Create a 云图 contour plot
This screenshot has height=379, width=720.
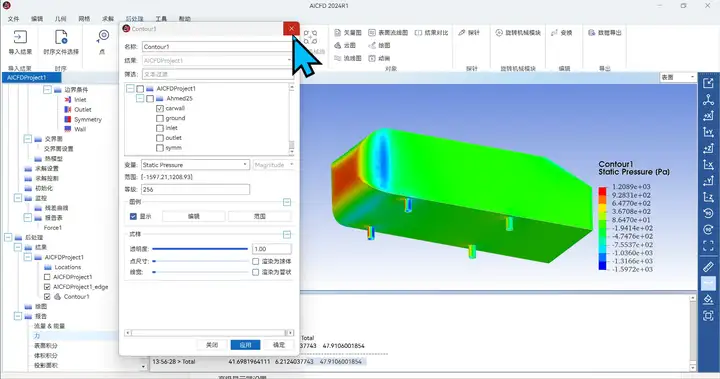(x=345, y=45)
